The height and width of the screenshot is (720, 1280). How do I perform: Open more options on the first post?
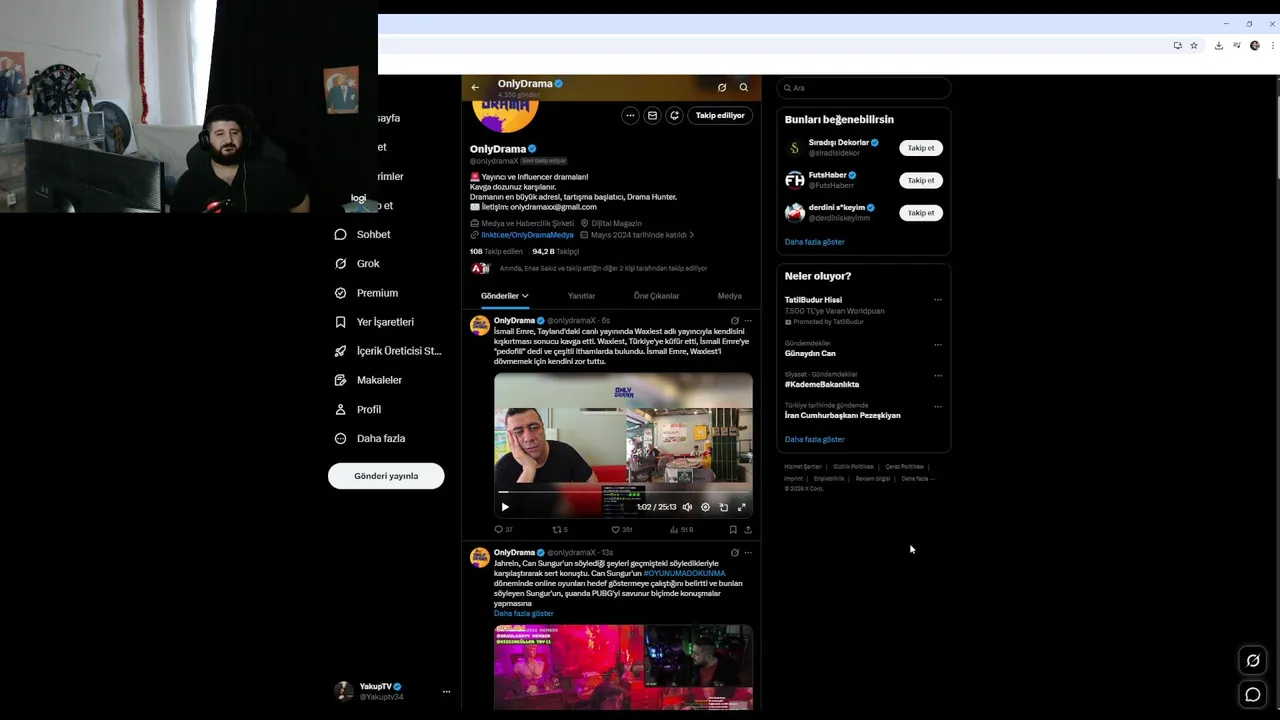[x=748, y=321]
